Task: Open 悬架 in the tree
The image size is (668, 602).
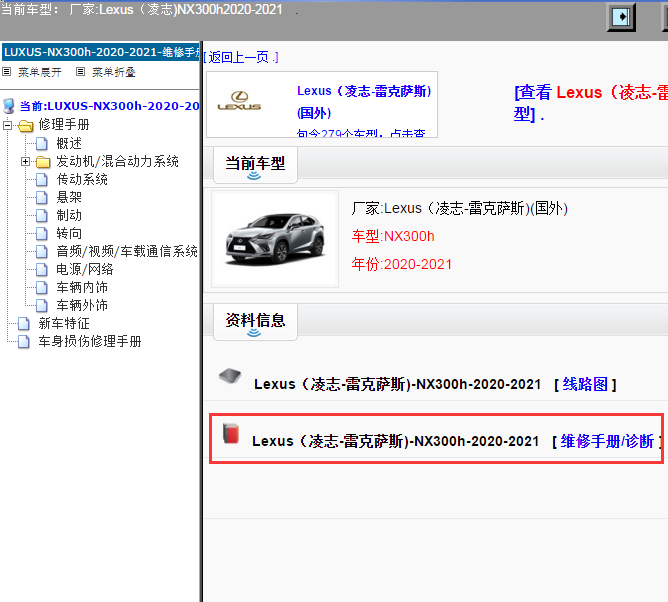Action: point(69,198)
